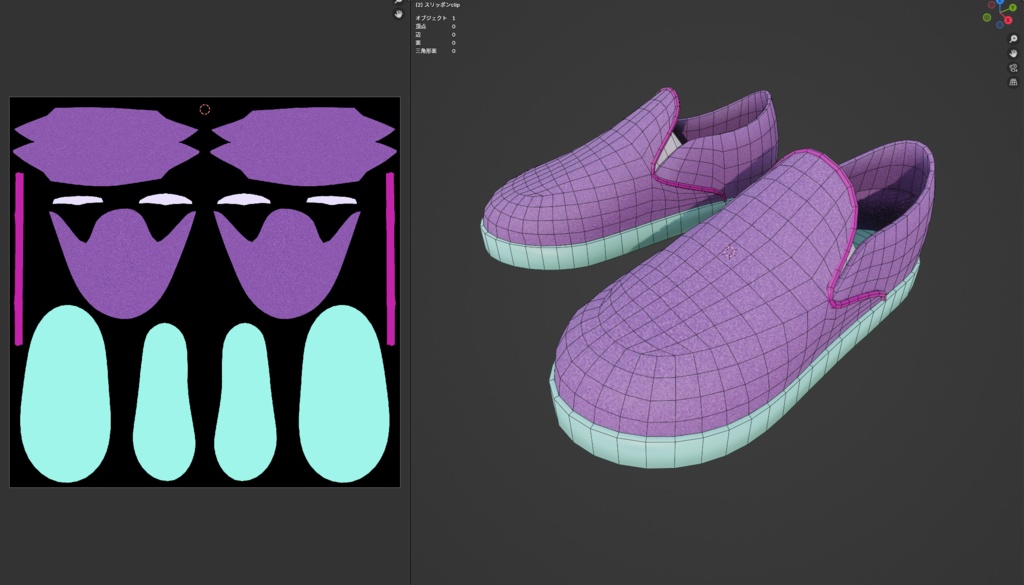Click the pan hand icon in the UV editor
The width and height of the screenshot is (1024, 585).
(x=397, y=14)
